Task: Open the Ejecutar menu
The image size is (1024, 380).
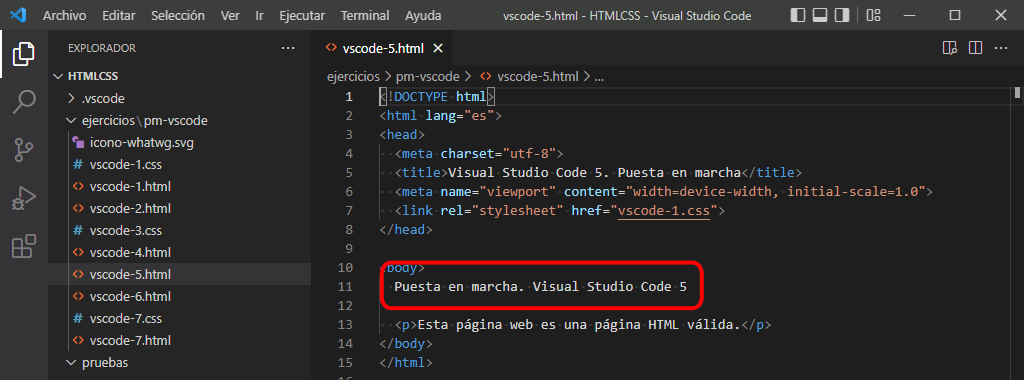Action: click(x=303, y=15)
